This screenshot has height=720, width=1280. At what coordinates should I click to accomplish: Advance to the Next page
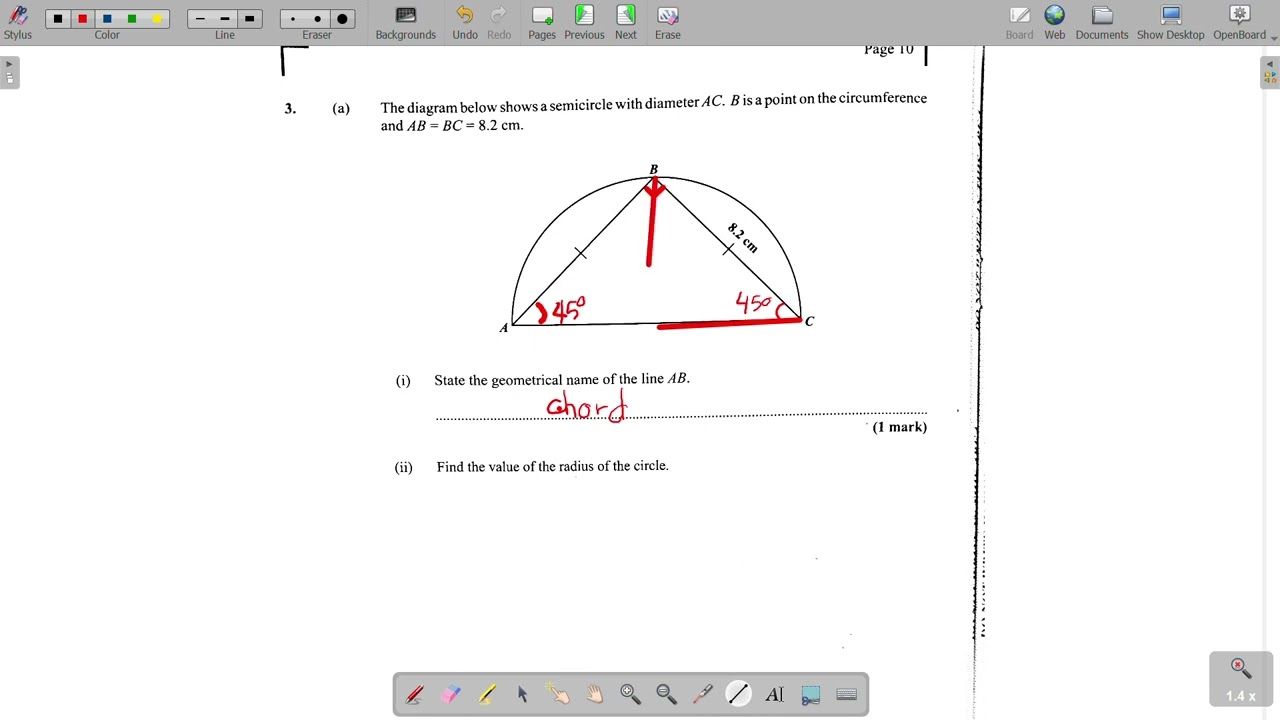point(626,23)
